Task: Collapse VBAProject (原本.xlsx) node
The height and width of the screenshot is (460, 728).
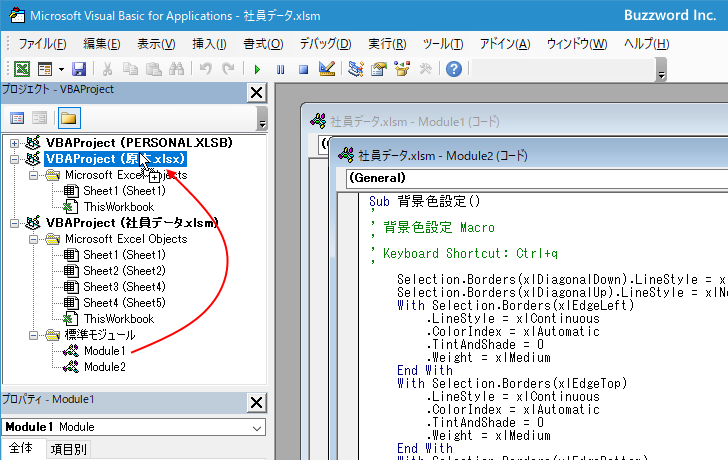Action: (x=14, y=159)
